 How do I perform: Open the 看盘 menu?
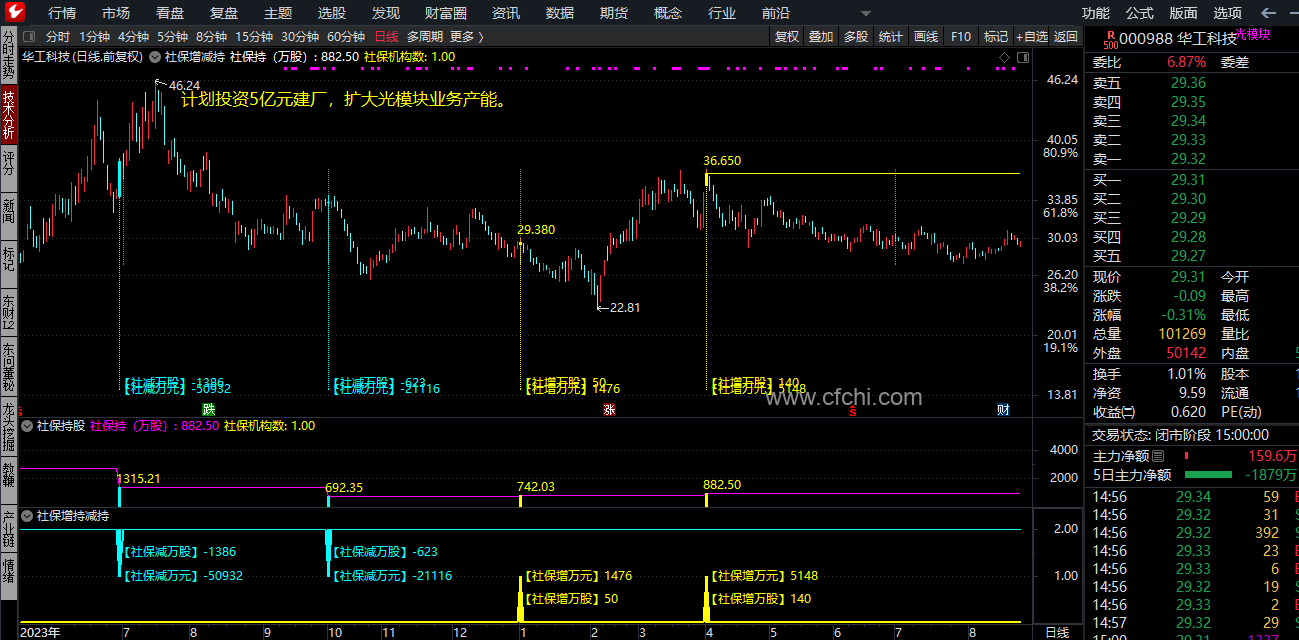[170, 13]
